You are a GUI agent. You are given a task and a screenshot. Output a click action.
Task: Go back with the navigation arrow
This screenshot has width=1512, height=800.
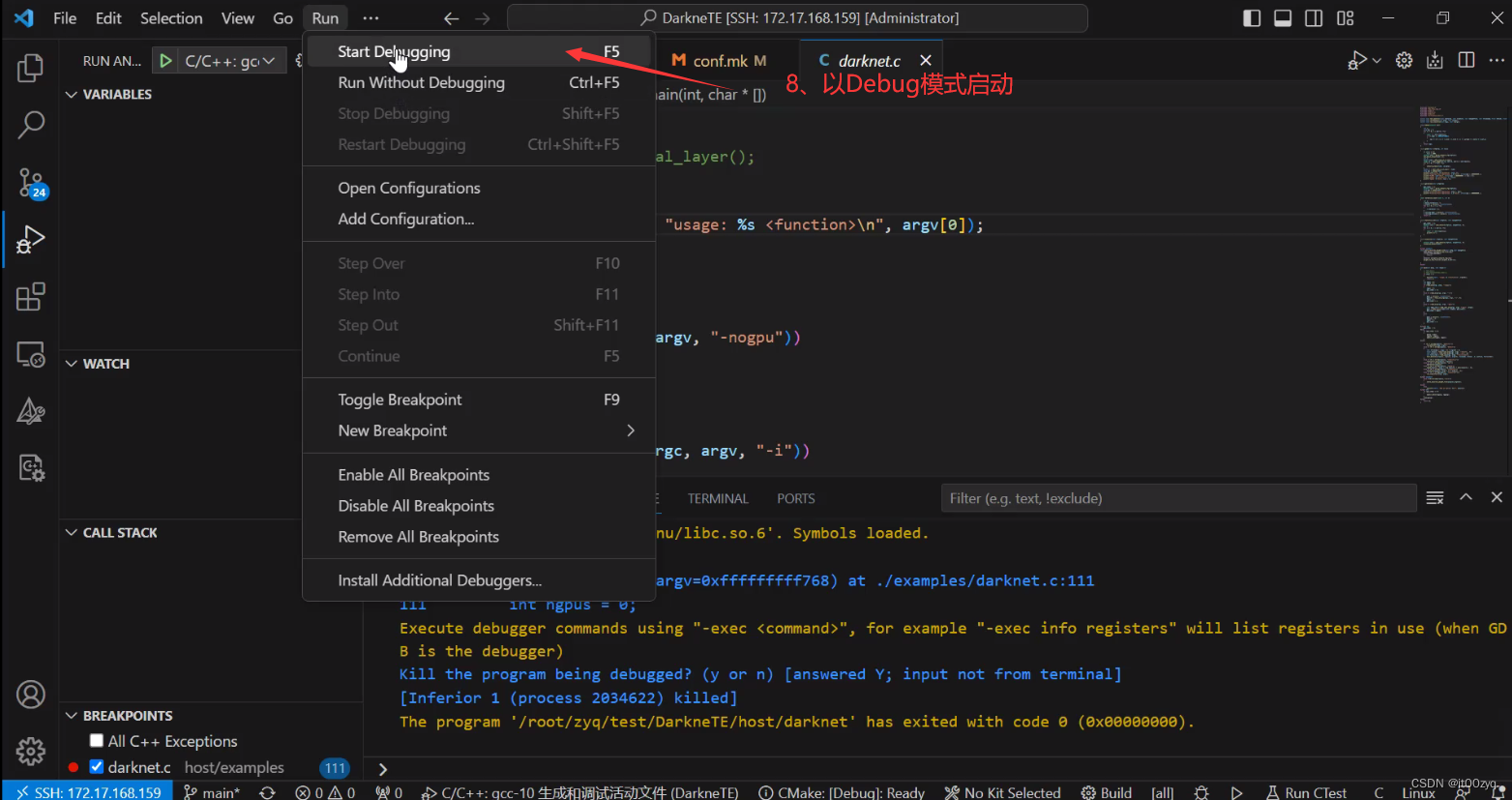tap(451, 18)
